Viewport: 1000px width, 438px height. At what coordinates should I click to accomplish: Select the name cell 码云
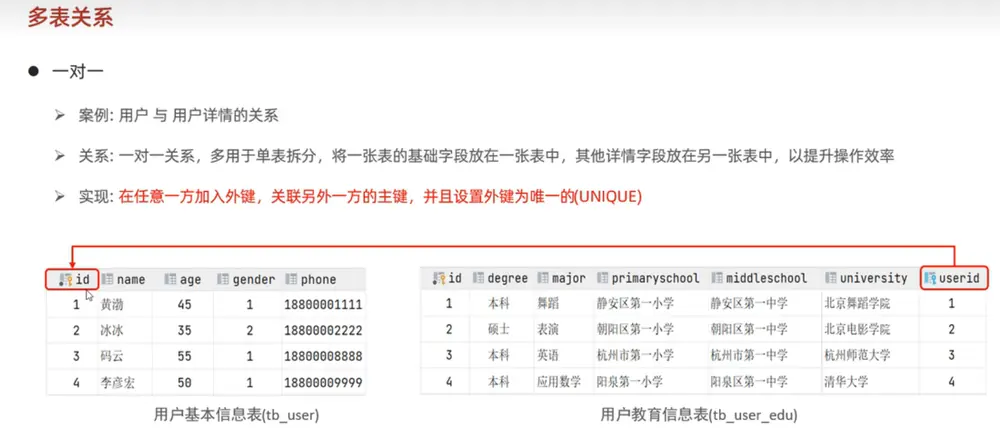112,356
